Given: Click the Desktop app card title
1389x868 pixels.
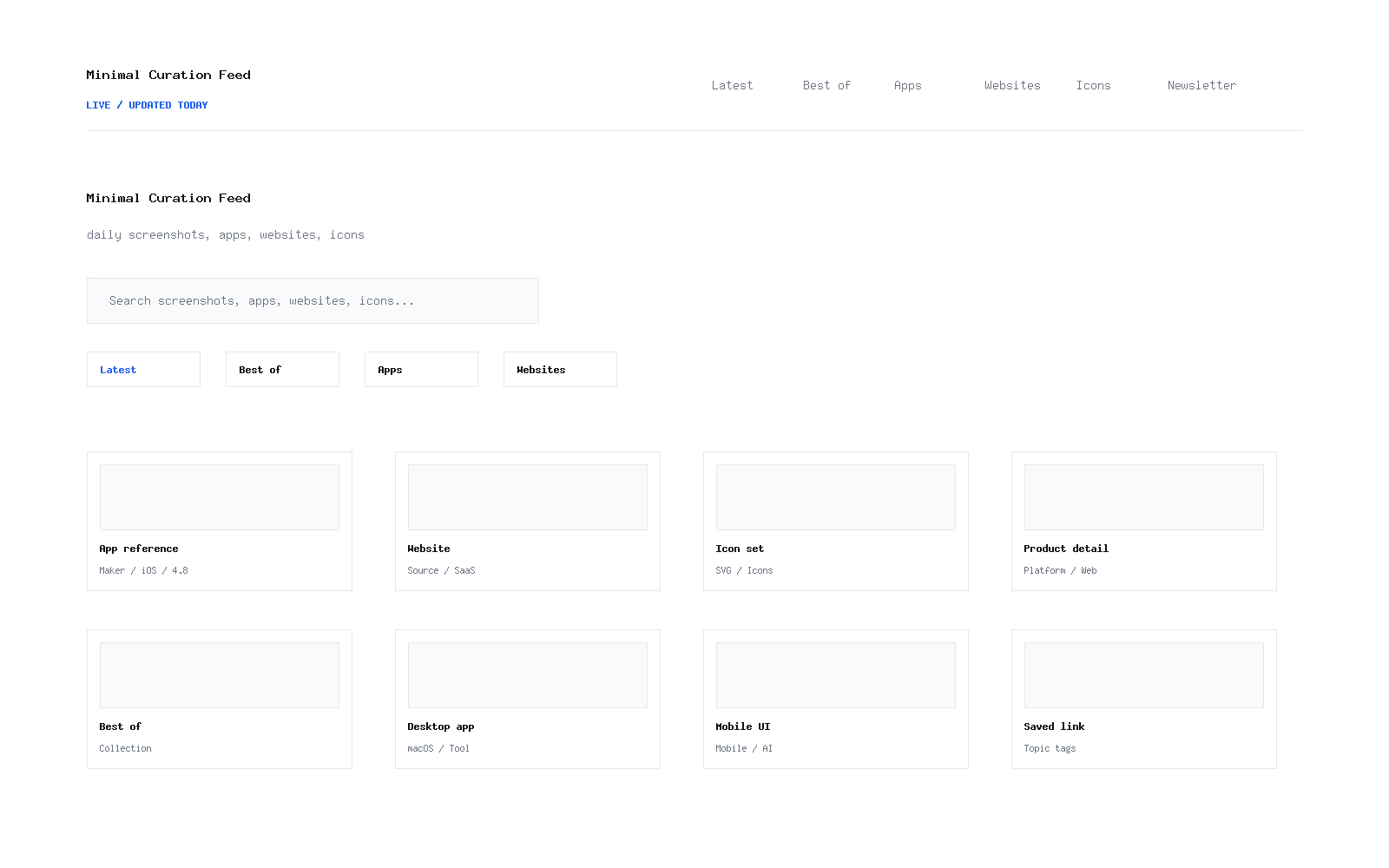Looking at the screenshot, I should [x=441, y=727].
